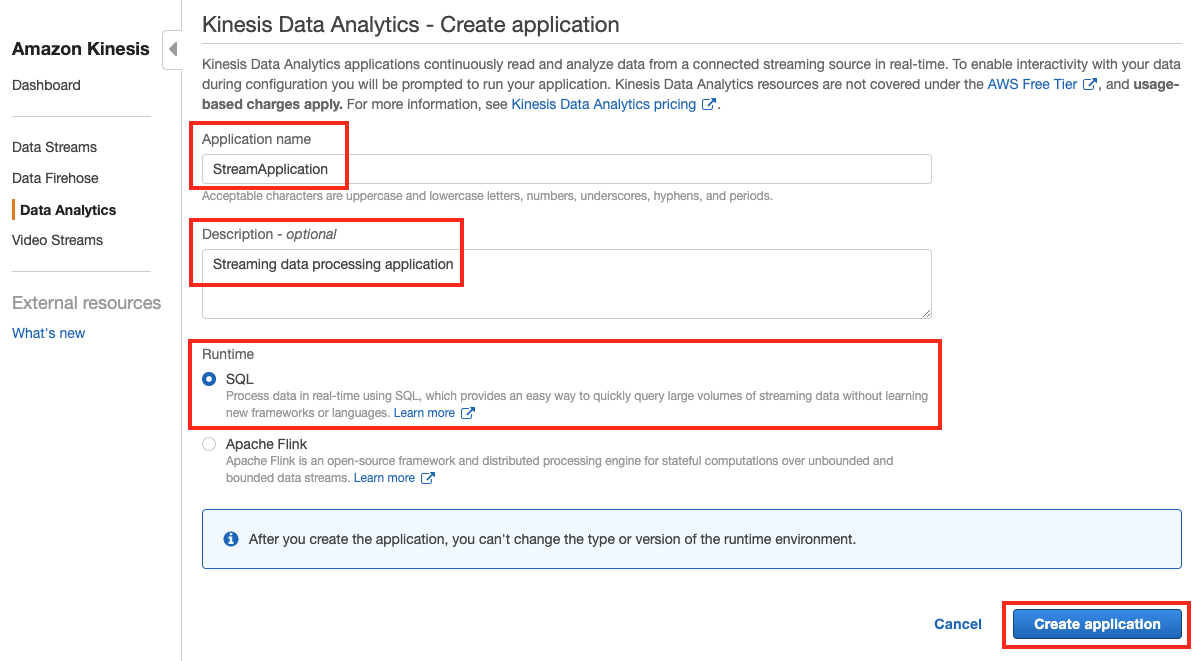1203x661 pixels.
Task: Click Cancel to abort application creation
Action: click(957, 623)
